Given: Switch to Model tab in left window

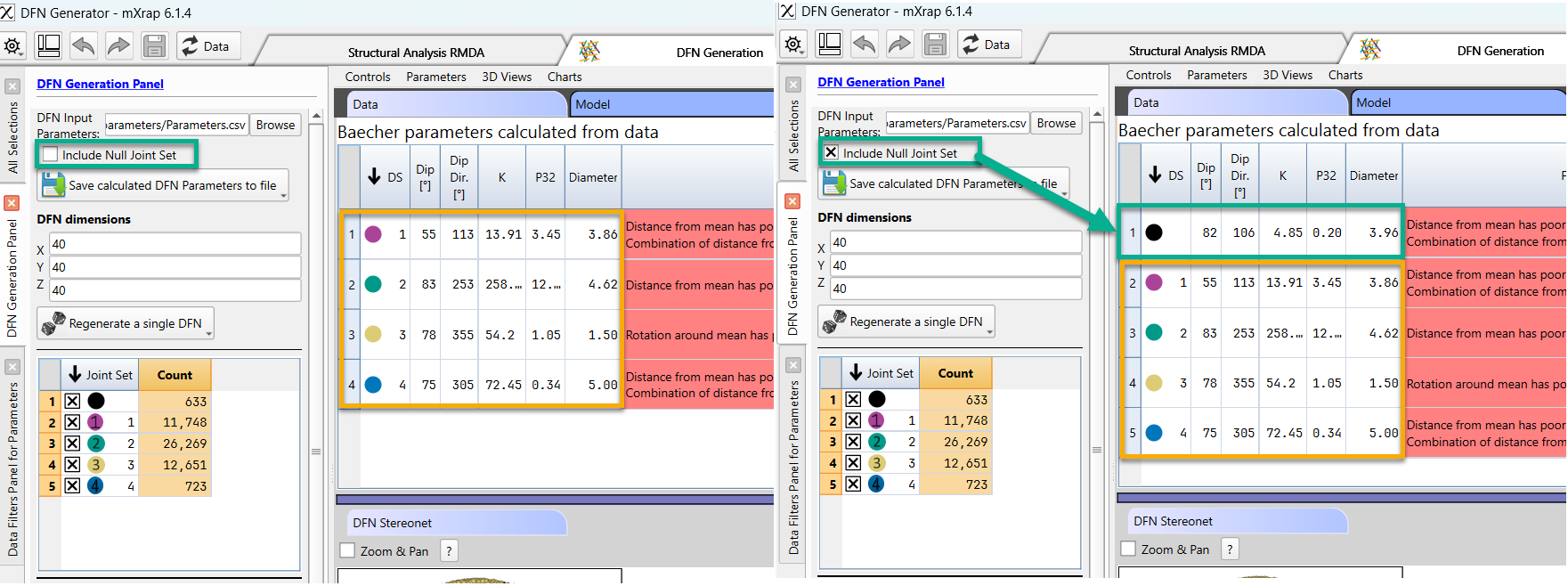Looking at the screenshot, I should (671, 104).
